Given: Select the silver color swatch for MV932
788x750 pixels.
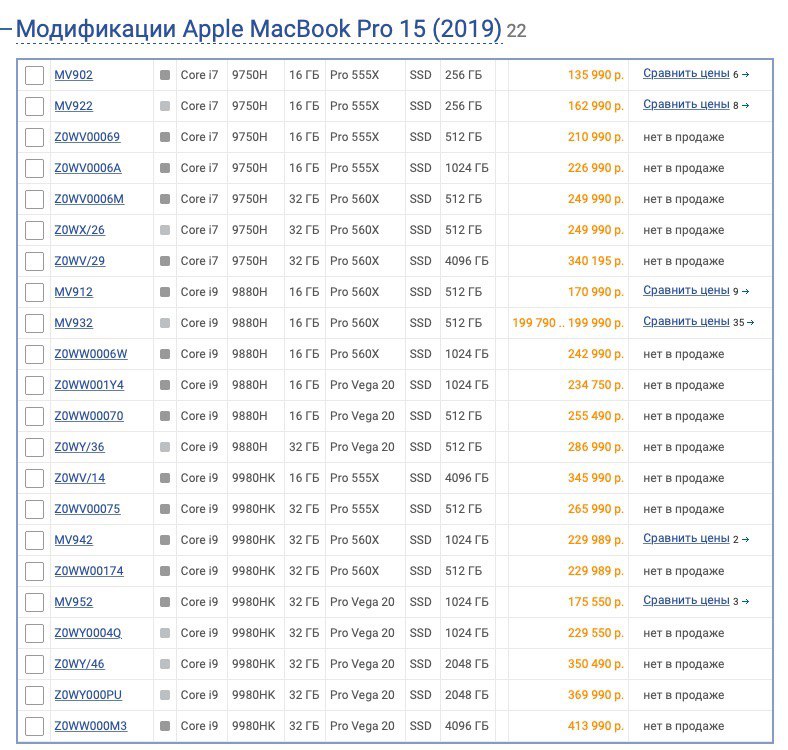Looking at the screenshot, I should 165,323.
